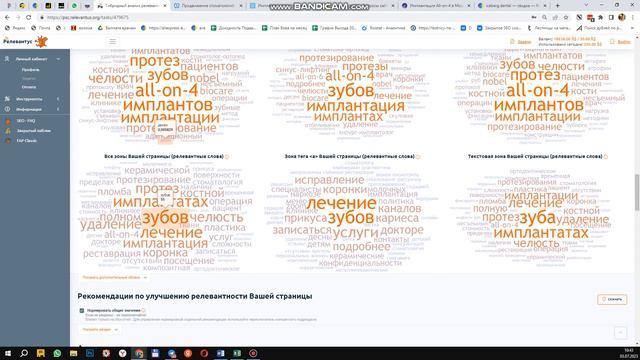Image resolution: width=640 pixels, height=360 pixels.
Task: Click the Задачи link in the header
Action: [x=521, y=42]
